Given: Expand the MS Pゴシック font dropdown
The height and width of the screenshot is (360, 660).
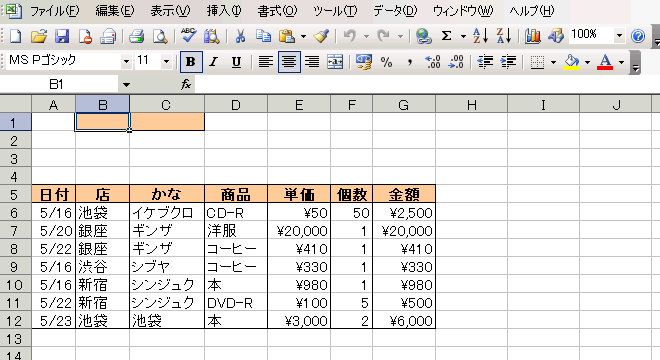Looking at the screenshot, I should pos(126,62).
